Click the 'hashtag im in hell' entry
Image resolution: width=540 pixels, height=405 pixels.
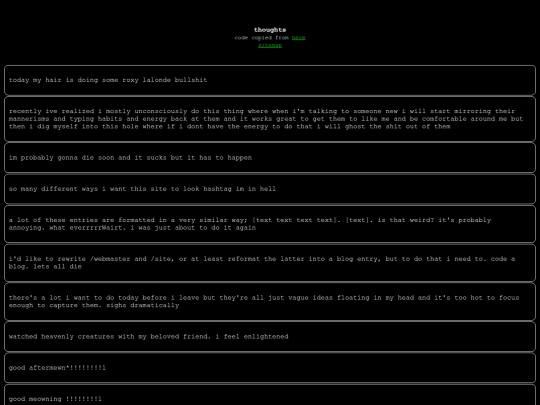(270, 189)
